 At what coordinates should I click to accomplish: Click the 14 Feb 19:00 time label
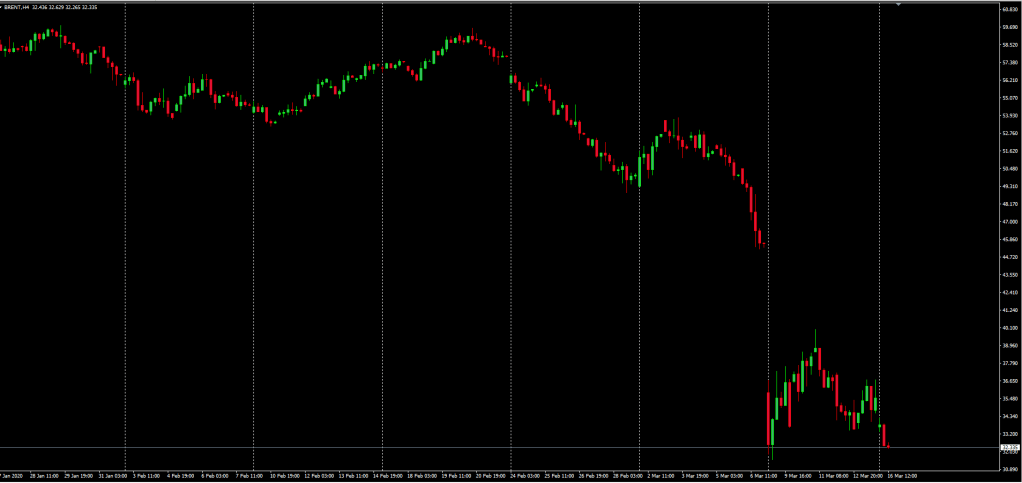[387, 476]
